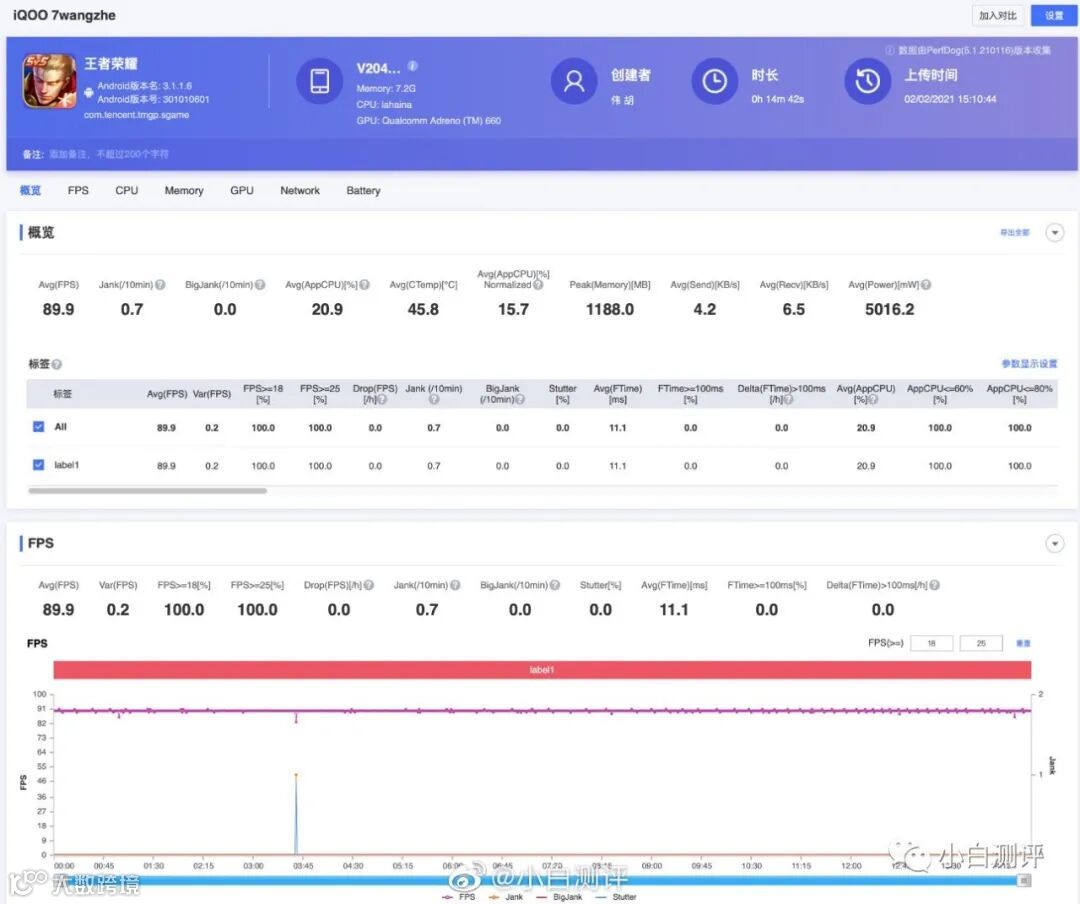Screen dimensions: 1080x904
Task: Toggle the All row checkbox
Action: 39,427
